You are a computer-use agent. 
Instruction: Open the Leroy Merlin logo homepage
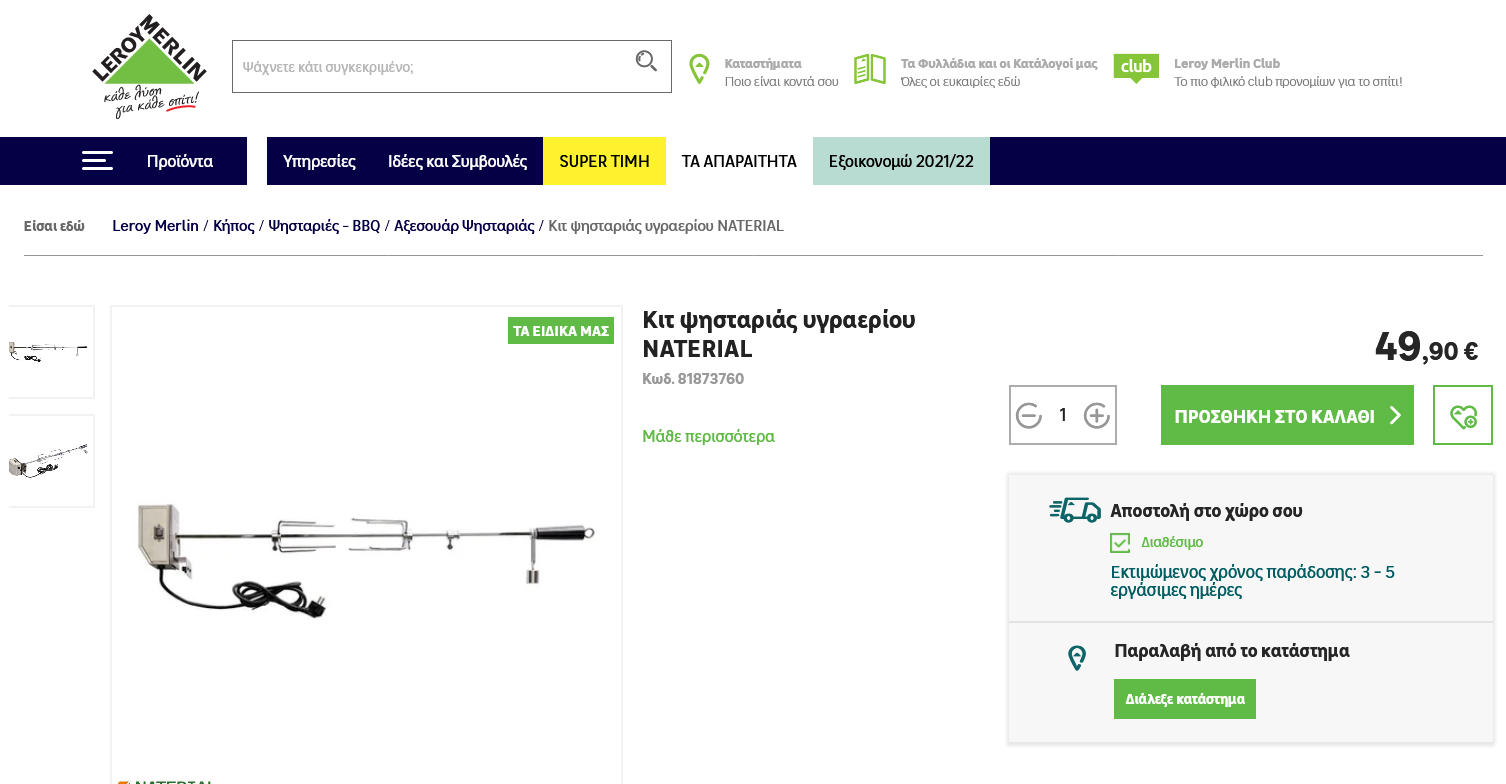tap(149, 66)
